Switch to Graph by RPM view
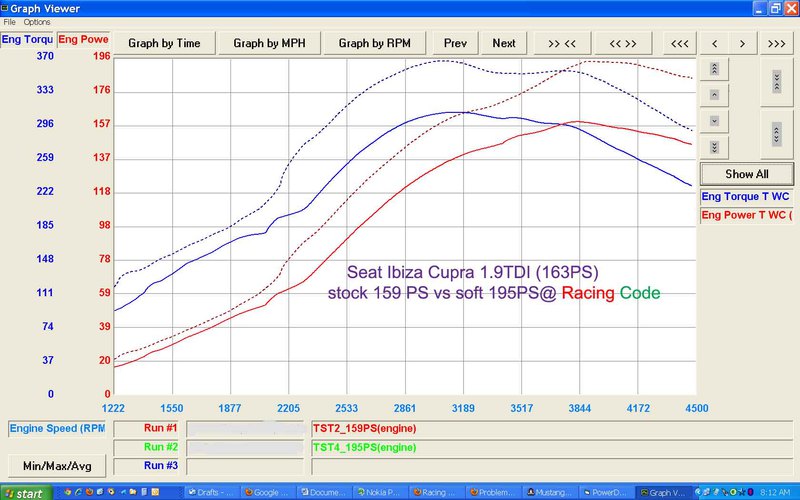800x500 pixels. (374, 43)
